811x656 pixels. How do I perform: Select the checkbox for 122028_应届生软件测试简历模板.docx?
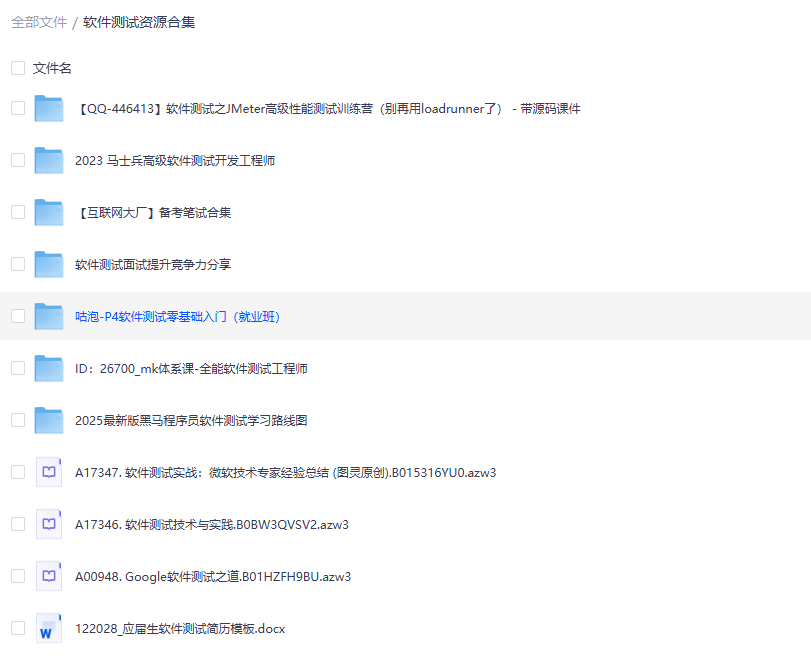point(17,628)
